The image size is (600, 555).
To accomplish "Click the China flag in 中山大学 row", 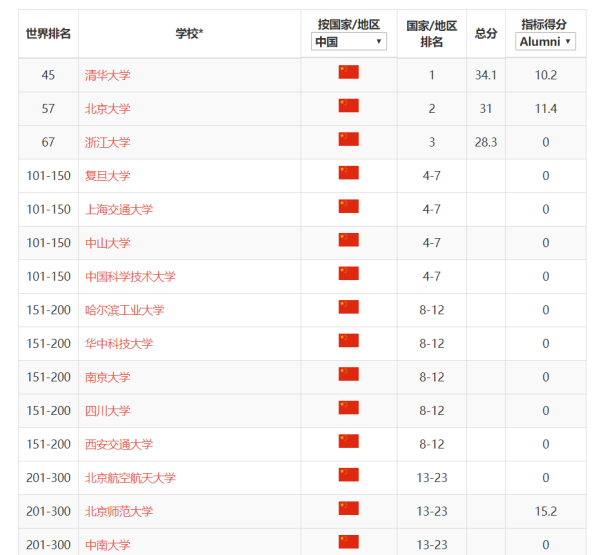I will (349, 240).
